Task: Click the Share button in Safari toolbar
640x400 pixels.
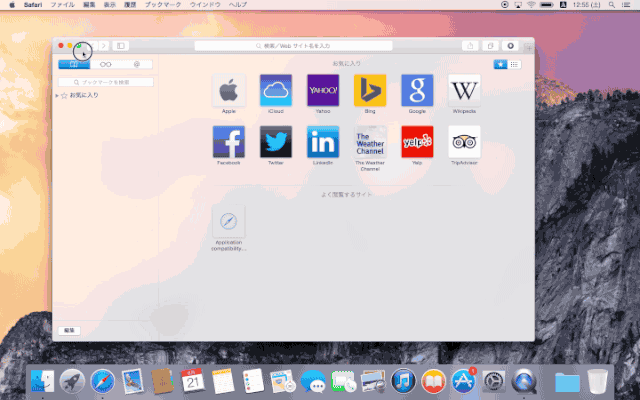Action: click(x=470, y=46)
